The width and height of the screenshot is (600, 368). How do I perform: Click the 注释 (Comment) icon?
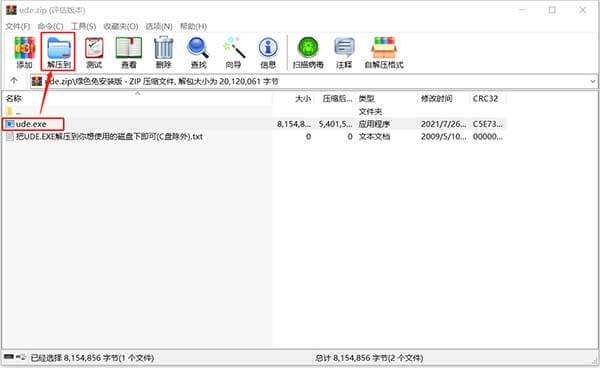(x=344, y=52)
